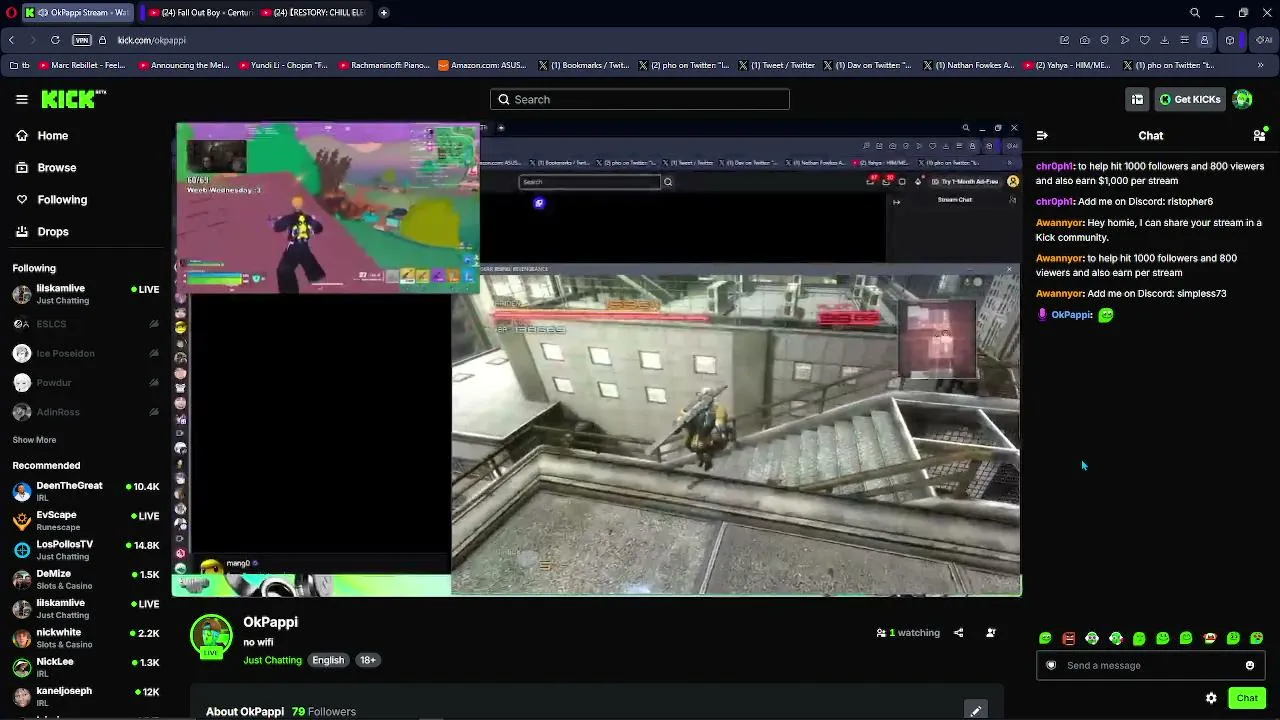This screenshot has width=1280, height=720.
Task: Open the Amazon.com: ASUS bookmark
Action: [x=482, y=65]
